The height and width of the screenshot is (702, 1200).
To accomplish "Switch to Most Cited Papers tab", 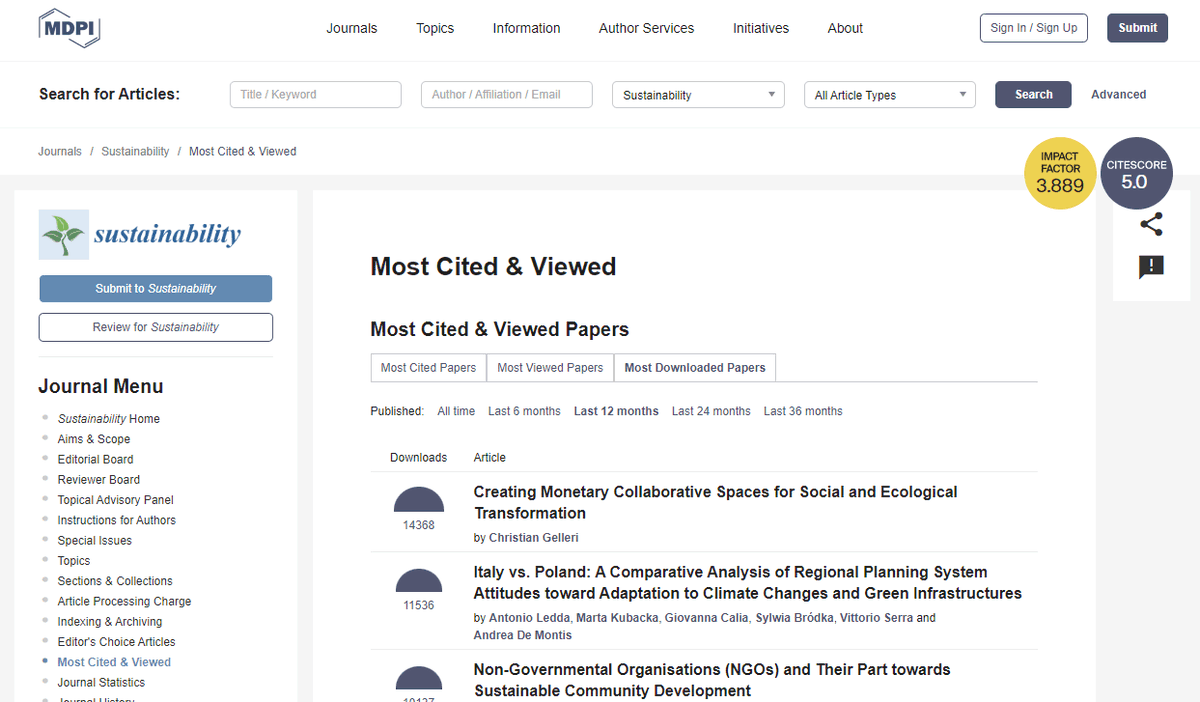I will pyautogui.click(x=428, y=368).
